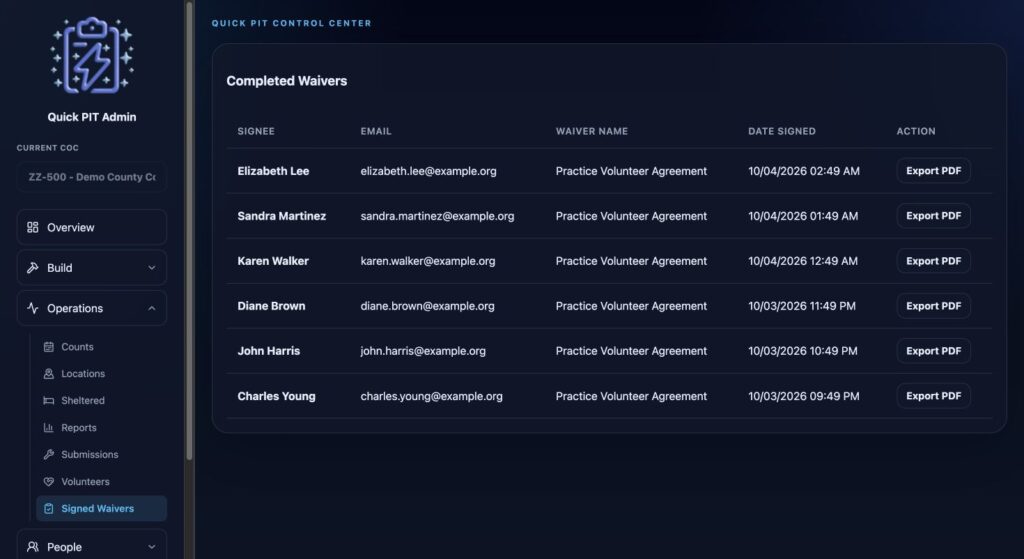
Task: Export PDF for Charles Young
Action: tap(933, 396)
